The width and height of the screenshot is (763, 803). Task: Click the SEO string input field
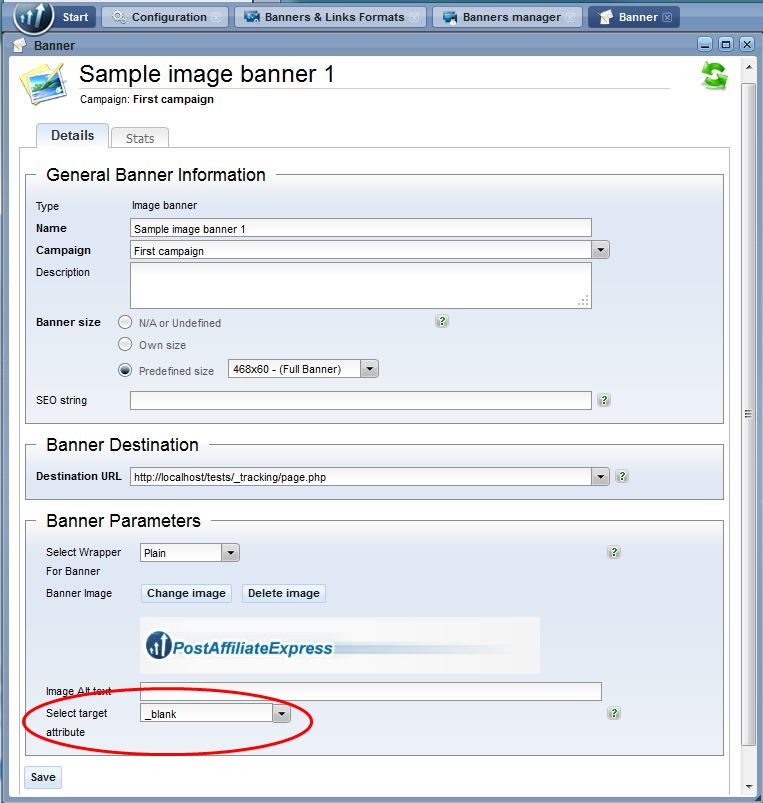pyautogui.click(x=361, y=400)
